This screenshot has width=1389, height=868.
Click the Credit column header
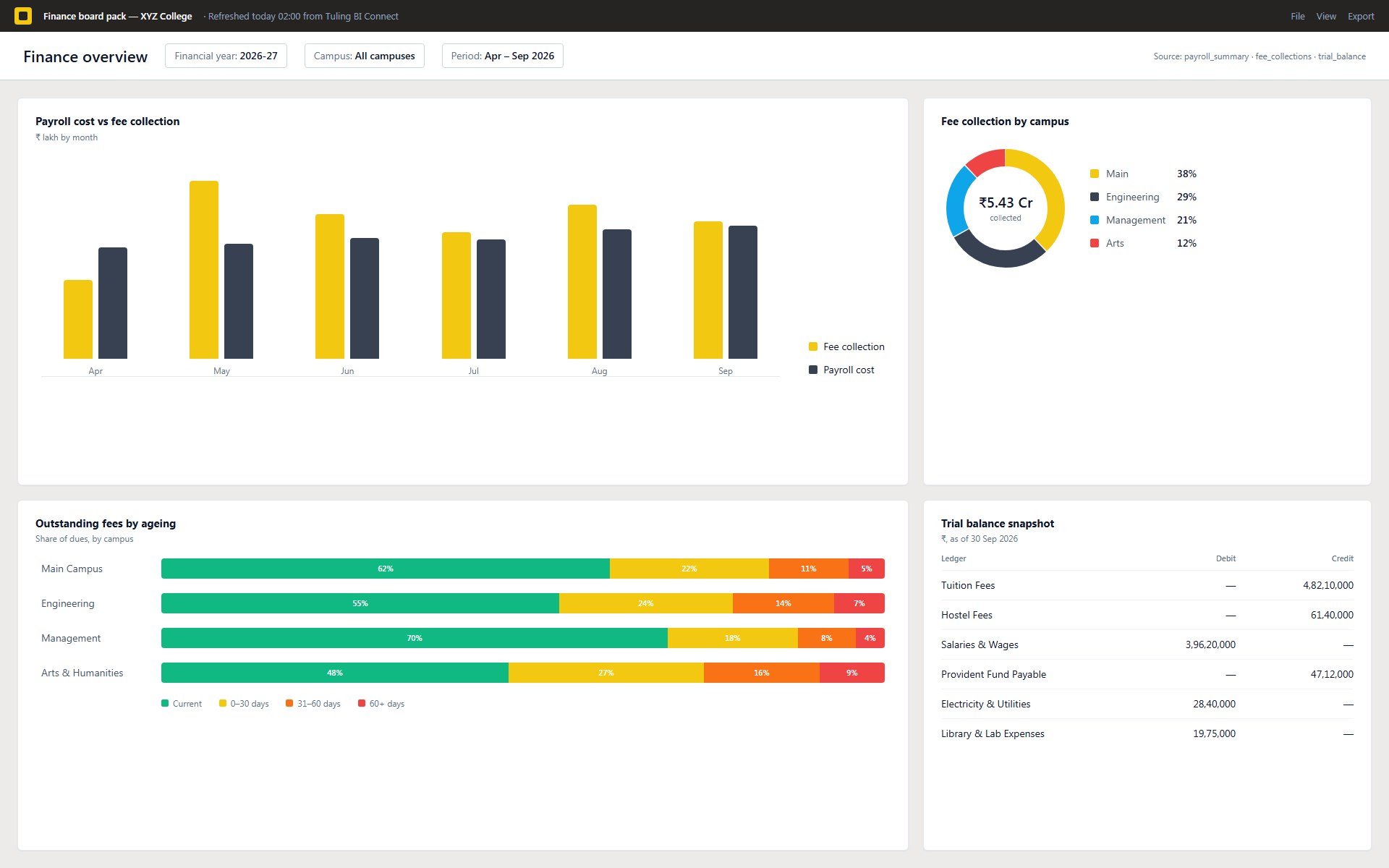pos(1342,558)
